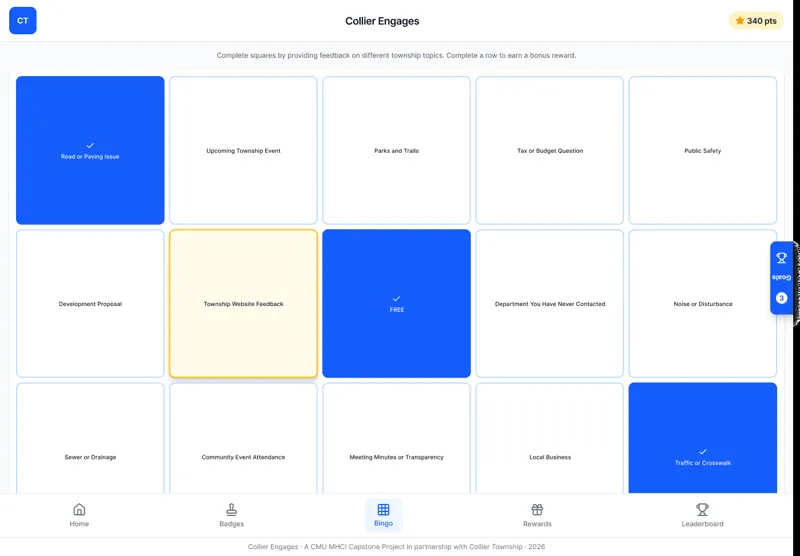
Task: Select the Community Event Attendance square
Action: [x=243, y=438]
